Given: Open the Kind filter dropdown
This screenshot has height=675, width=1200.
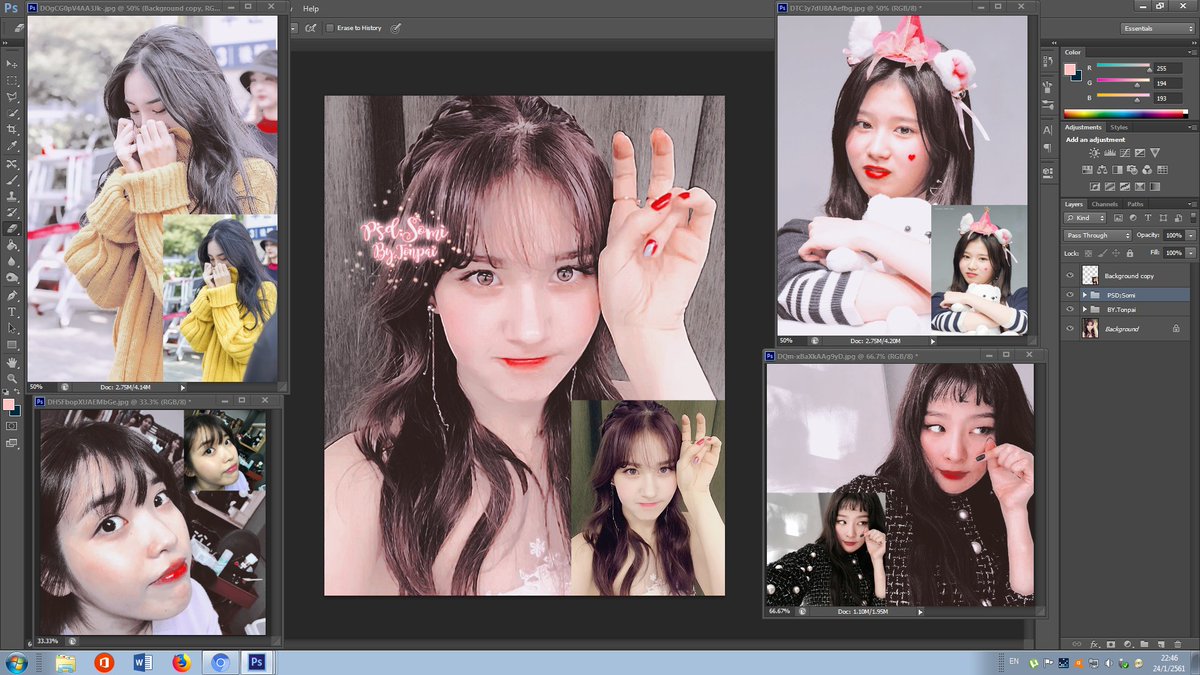Looking at the screenshot, I should (1085, 218).
